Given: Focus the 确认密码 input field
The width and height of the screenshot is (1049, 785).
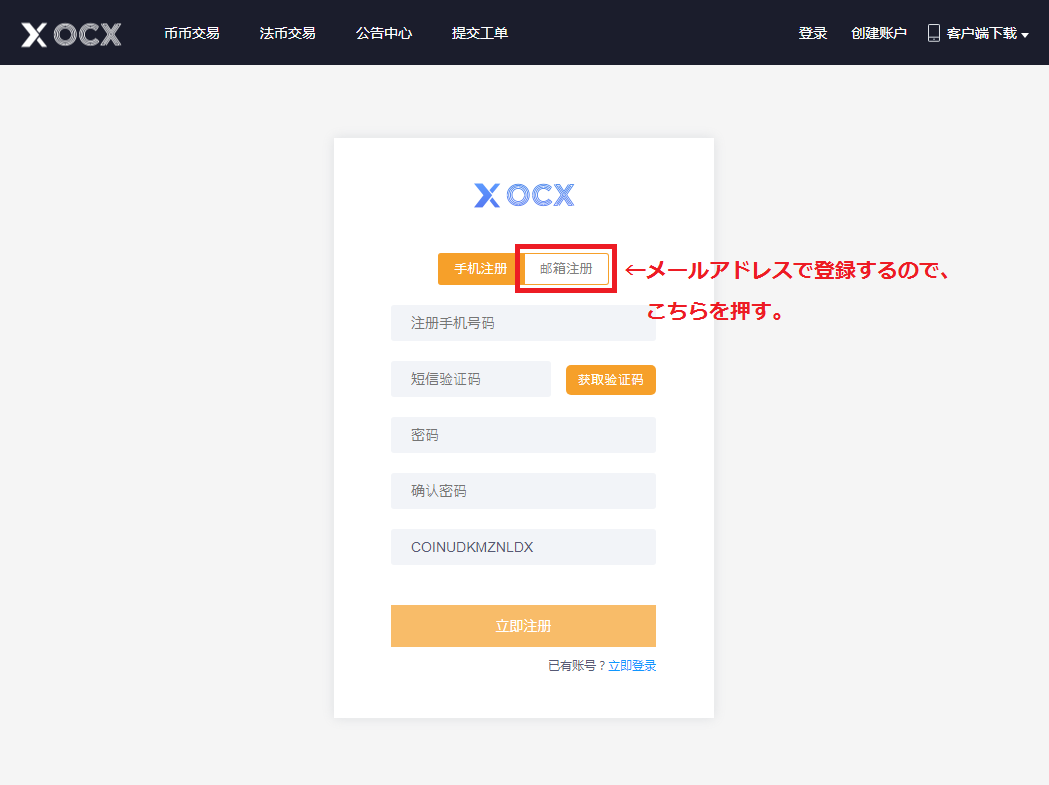Looking at the screenshot, I should click(x=523, y=491).
